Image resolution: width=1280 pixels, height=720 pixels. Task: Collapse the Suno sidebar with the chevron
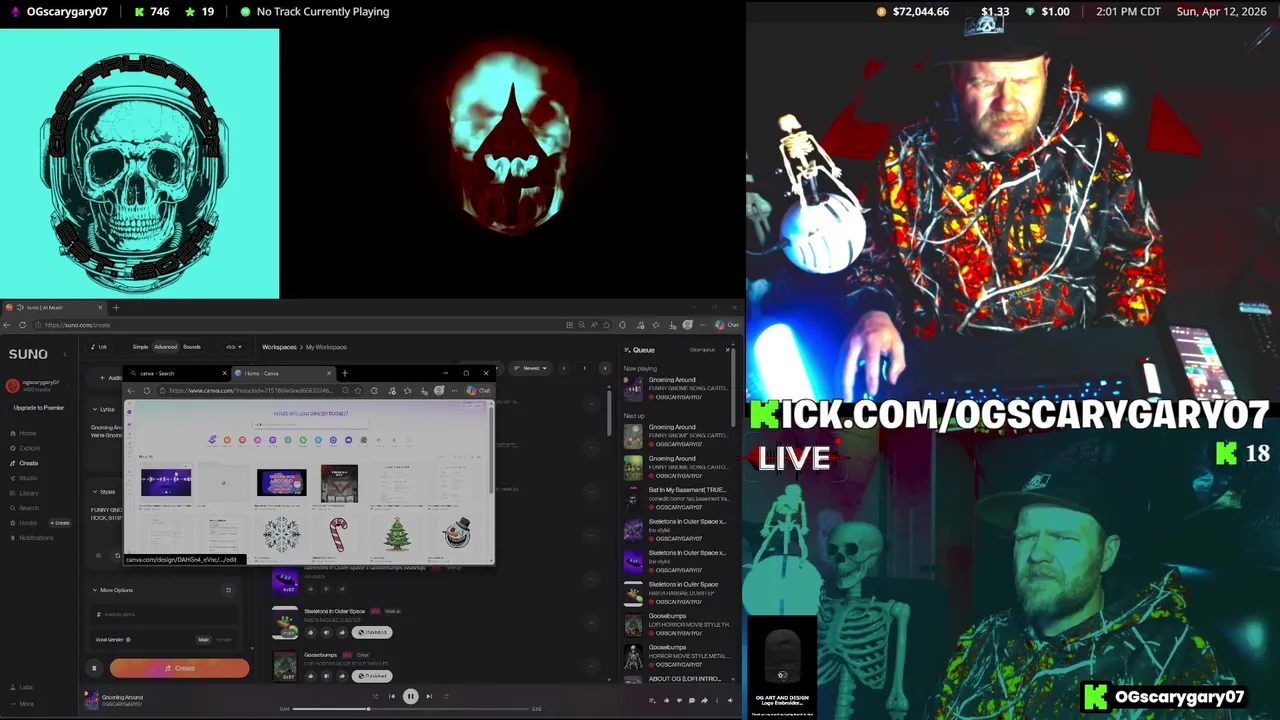tap(65, 354)
